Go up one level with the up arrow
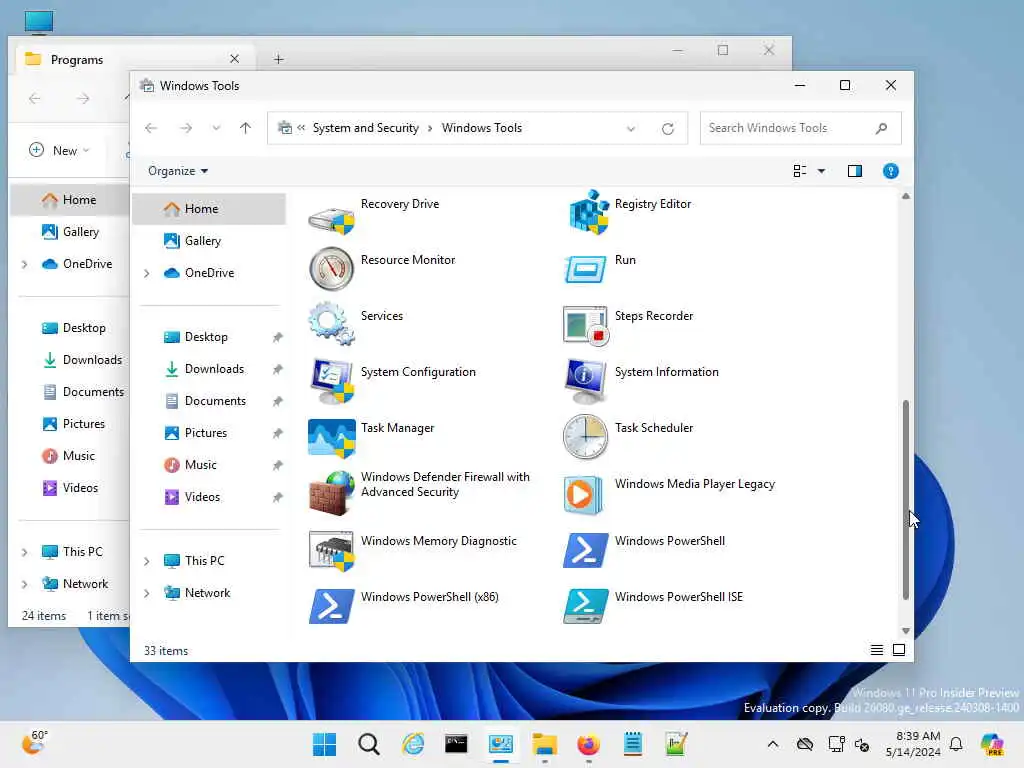Screen dimensions: 1024x768 (x=245, y=128)
